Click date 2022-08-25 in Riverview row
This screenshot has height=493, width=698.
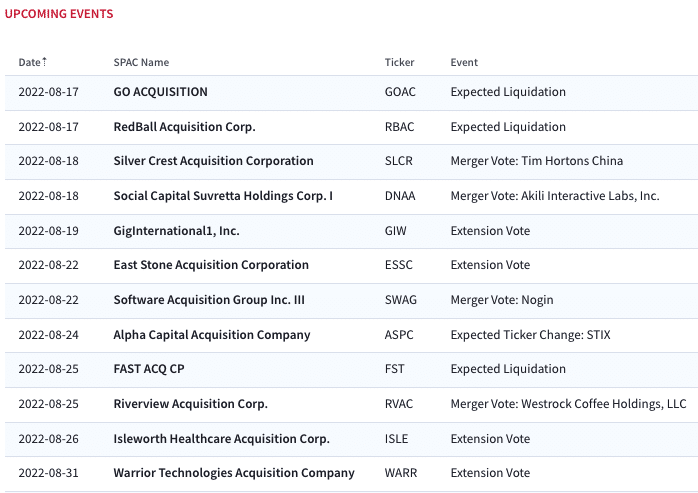pos(49,404)
